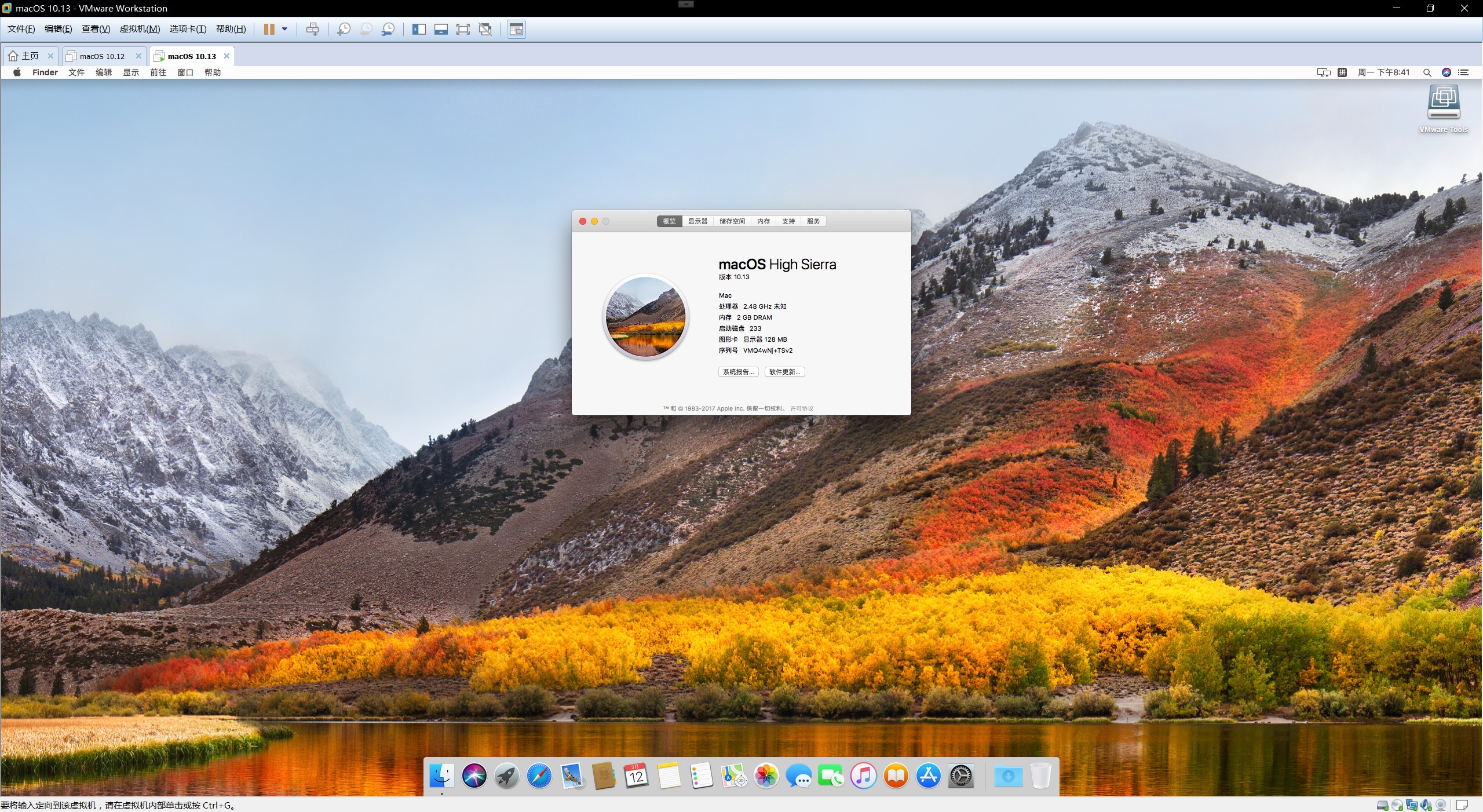Open App Store from the Dock
Screen dimensions: 1483x812
(x=929, y=776)
